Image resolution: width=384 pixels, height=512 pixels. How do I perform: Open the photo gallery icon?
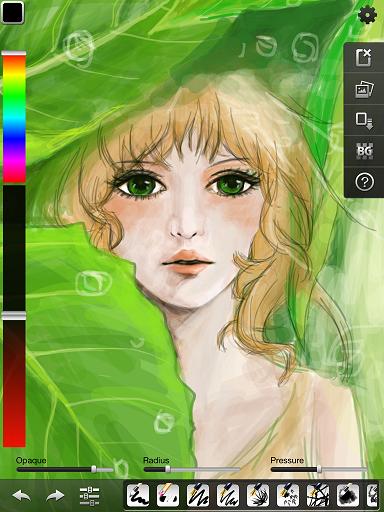[364, 89]
